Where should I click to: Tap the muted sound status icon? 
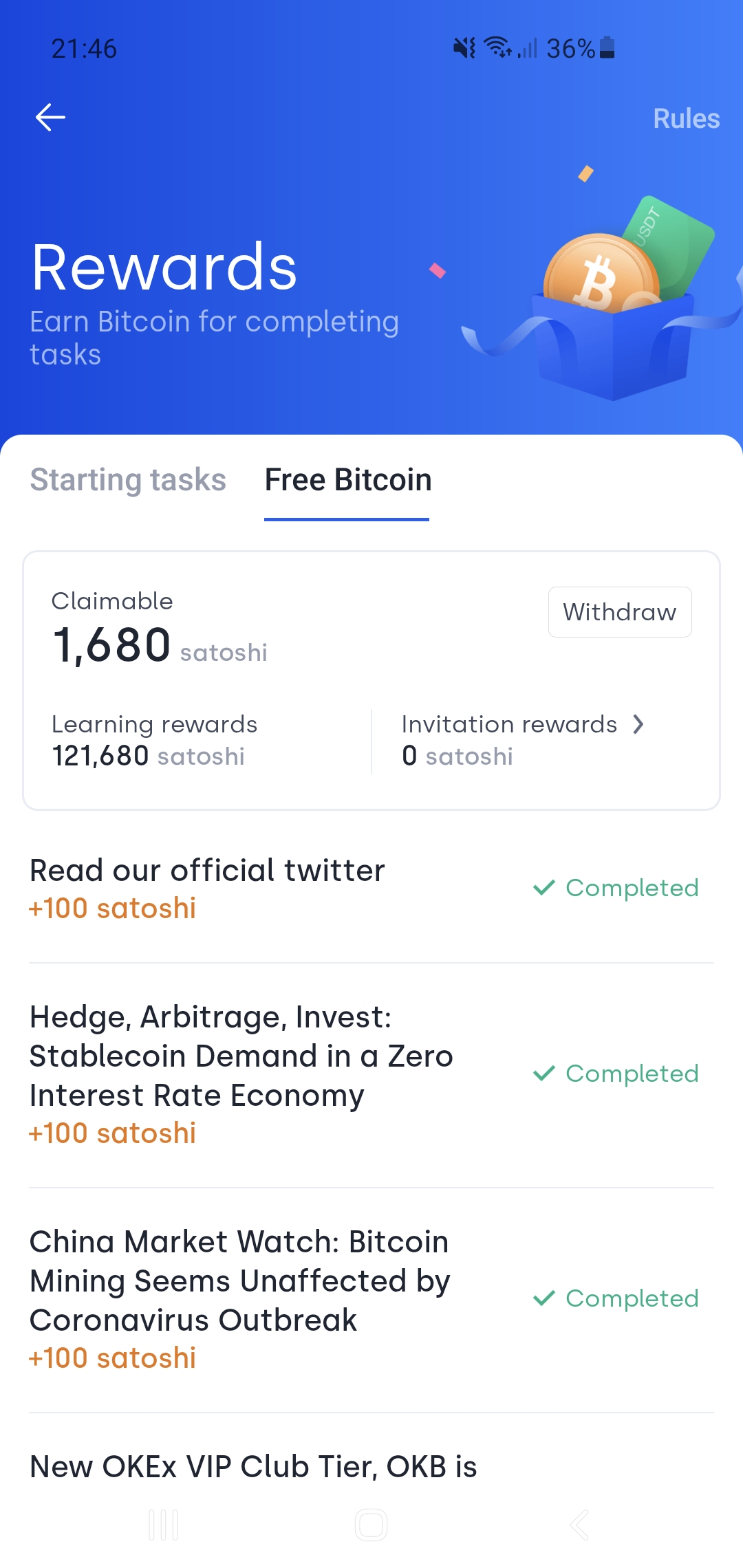pos(464,48)
